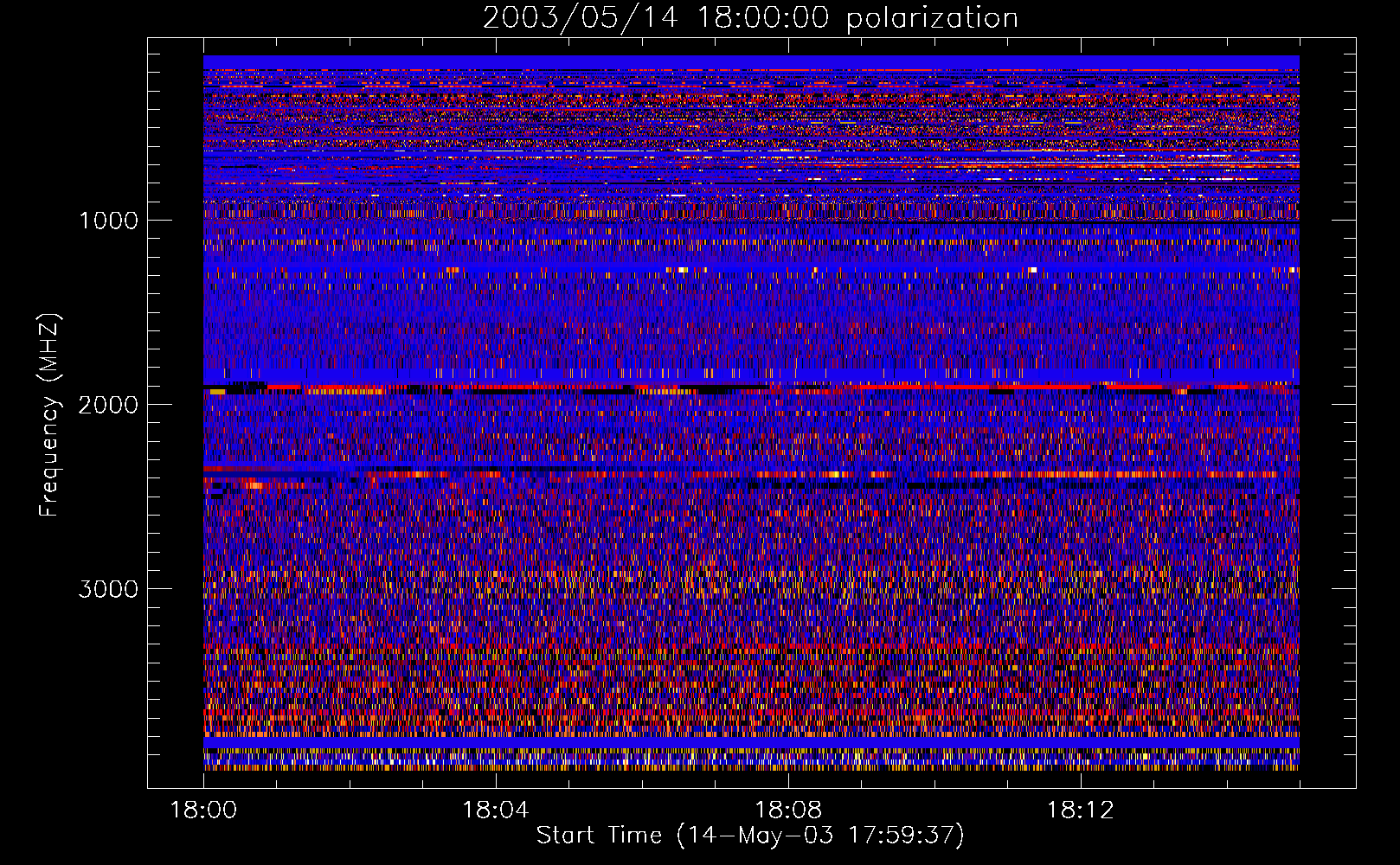Click the "18:04" time tick label
The height and width of the screenshot is (865, 1400).
pos(496,811)
